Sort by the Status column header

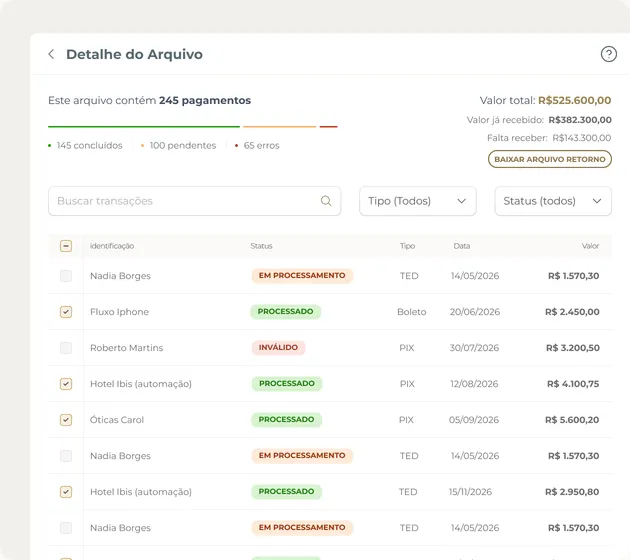(x=262, y=246)
